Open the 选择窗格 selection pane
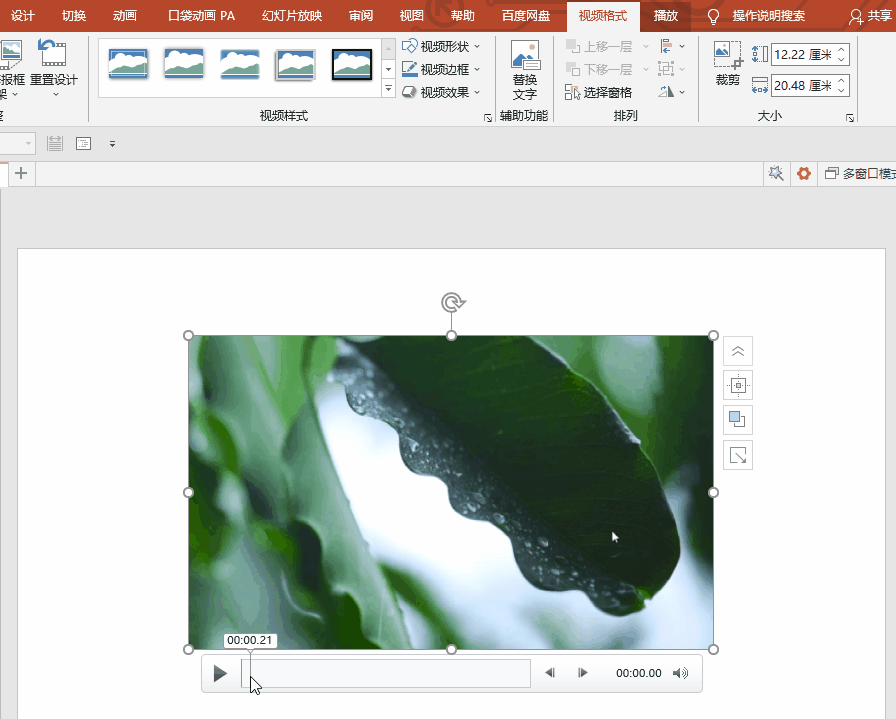The height and width of the screenshot is (719, 896). pos(598,92)
